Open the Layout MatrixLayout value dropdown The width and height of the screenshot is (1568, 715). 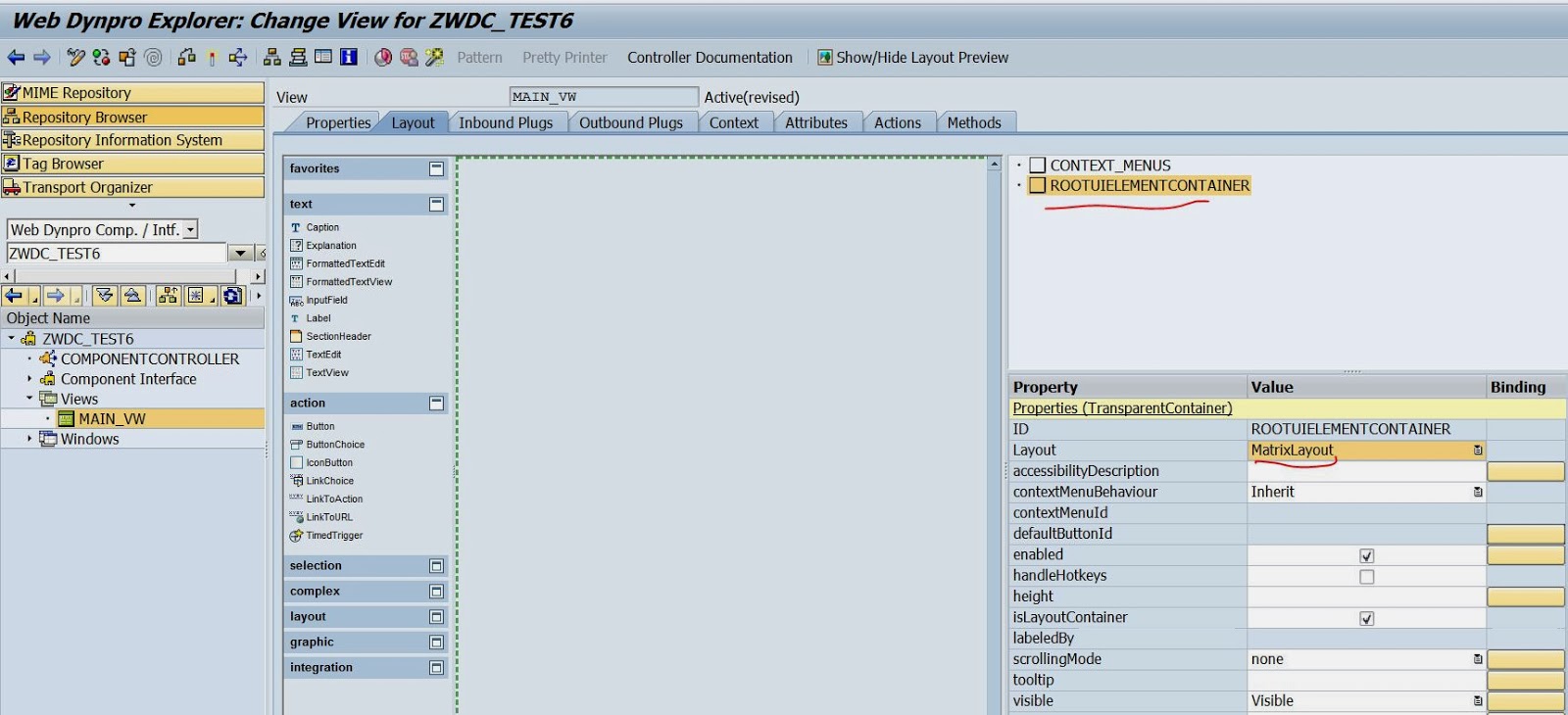[1478, 451]
